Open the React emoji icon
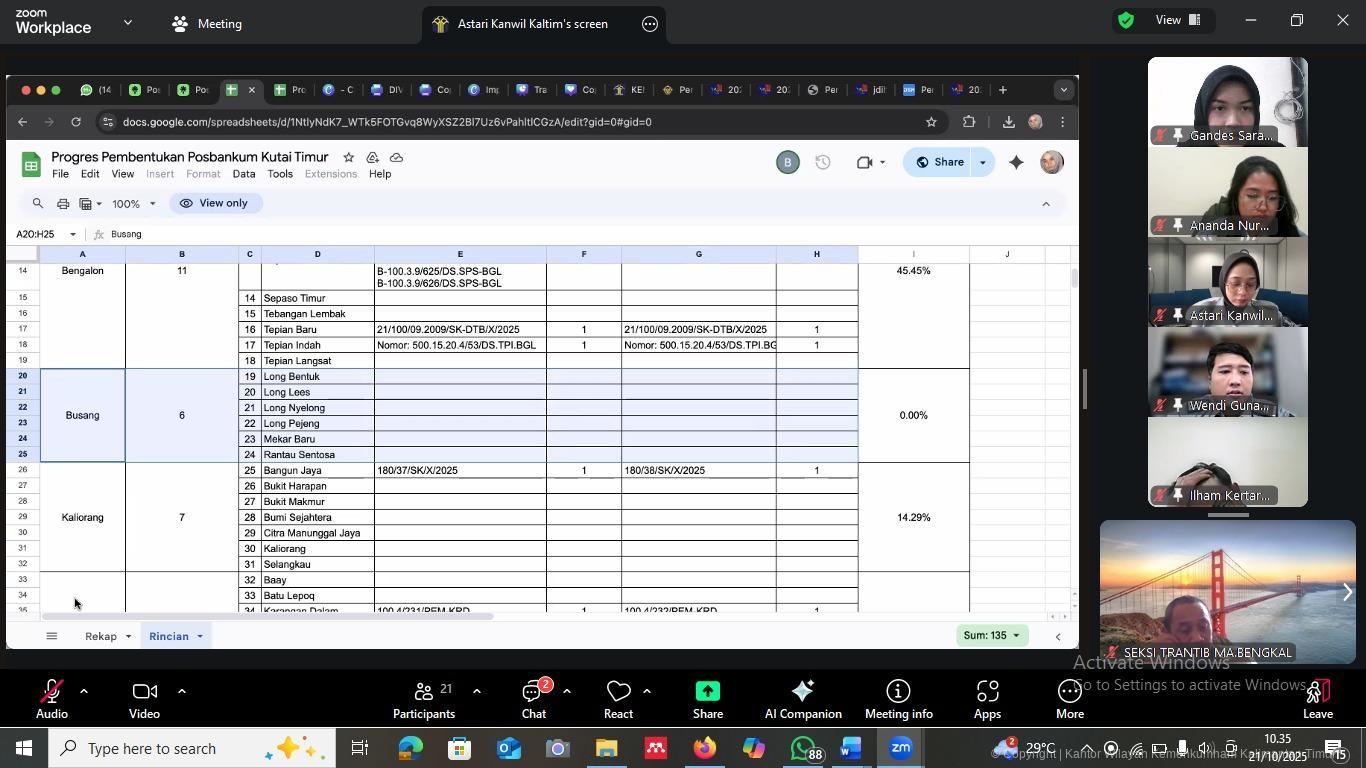Screen dimensions: 1366x768 tap(618, 698)
